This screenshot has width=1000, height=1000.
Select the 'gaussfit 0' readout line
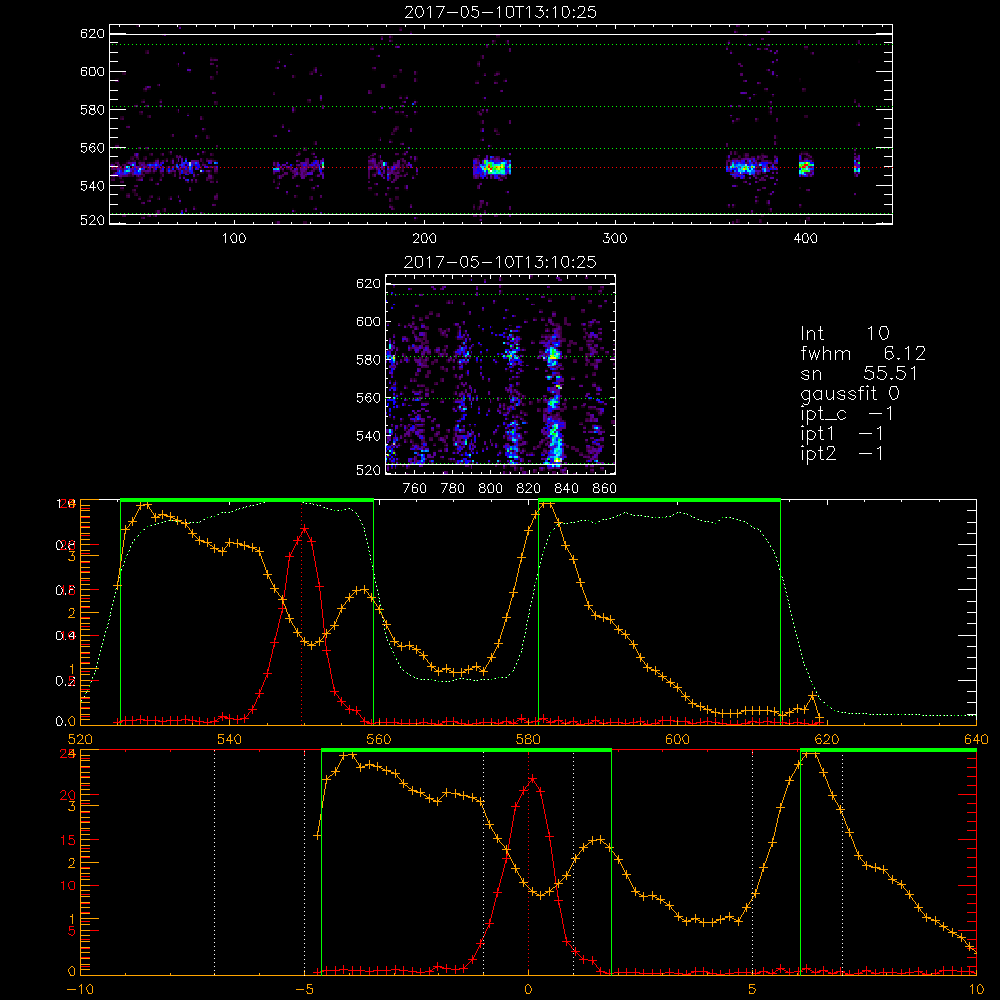[849, 393]
